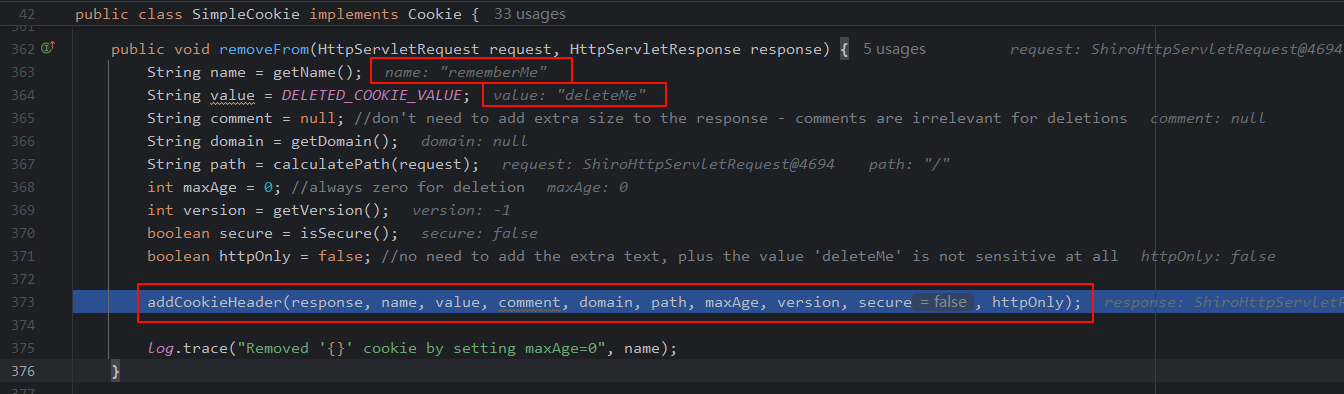The image size is (1344, 394).
Task: Click the inline debug value: "deleteMe"
Action: pos(569,95)
